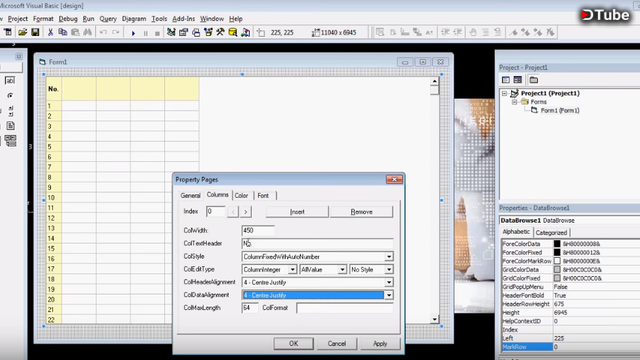Click the Find binoculars toolbar icon

coord(87,32)
